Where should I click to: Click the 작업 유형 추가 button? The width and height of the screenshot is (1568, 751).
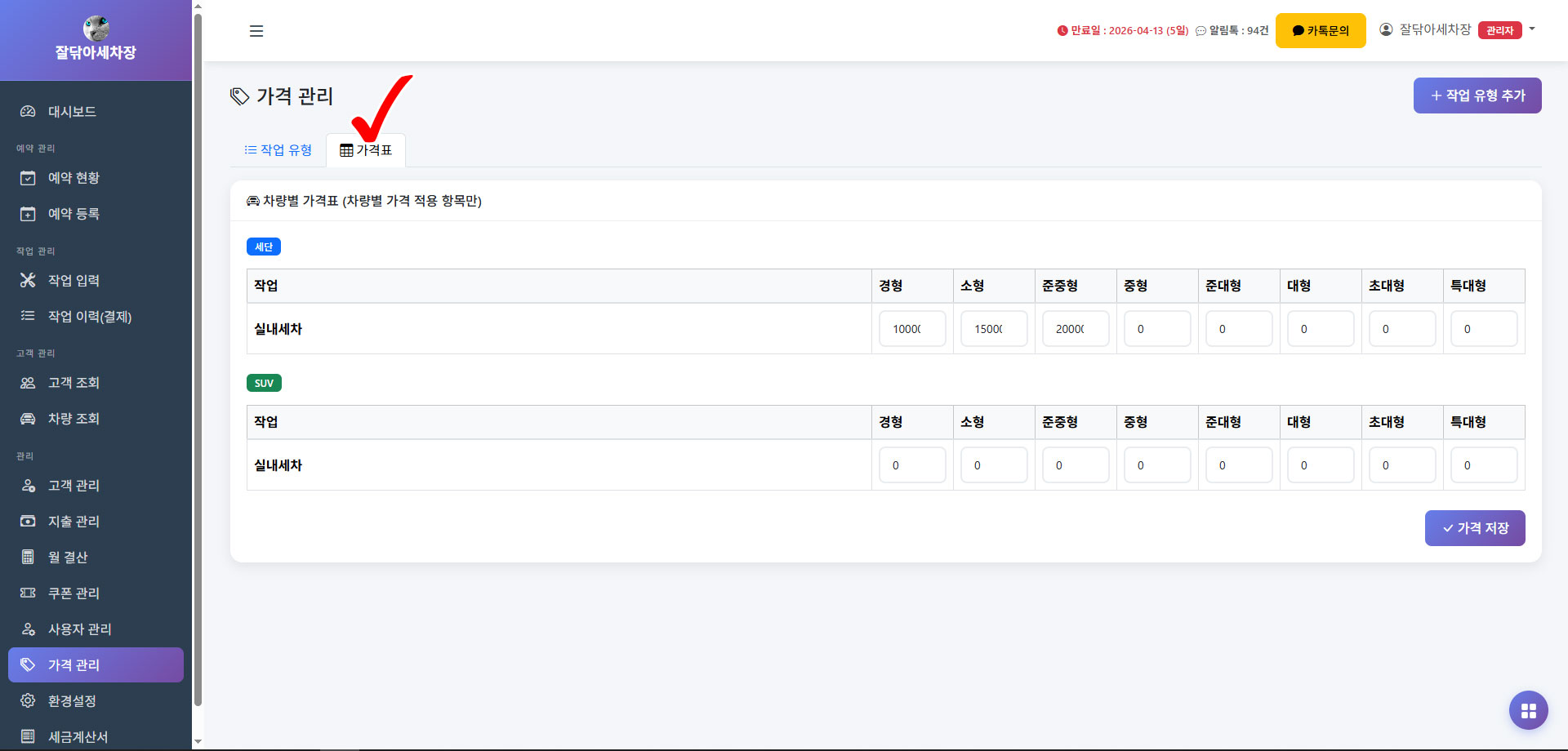pos(1477,96)
